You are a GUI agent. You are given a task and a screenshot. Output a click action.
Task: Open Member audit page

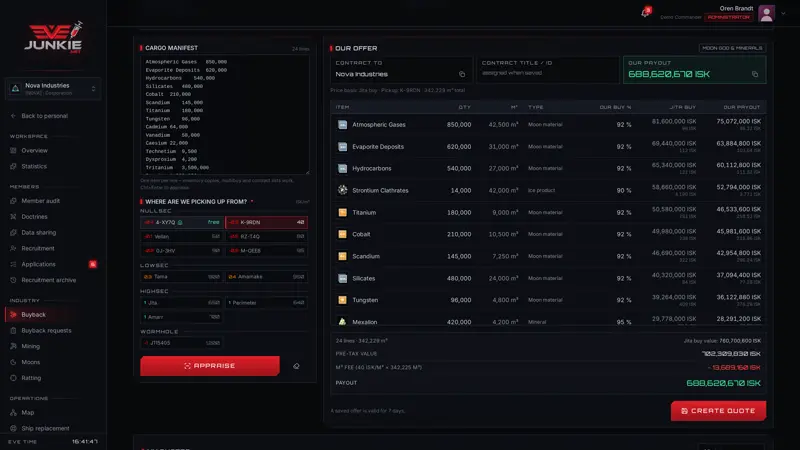pos(40,201)
